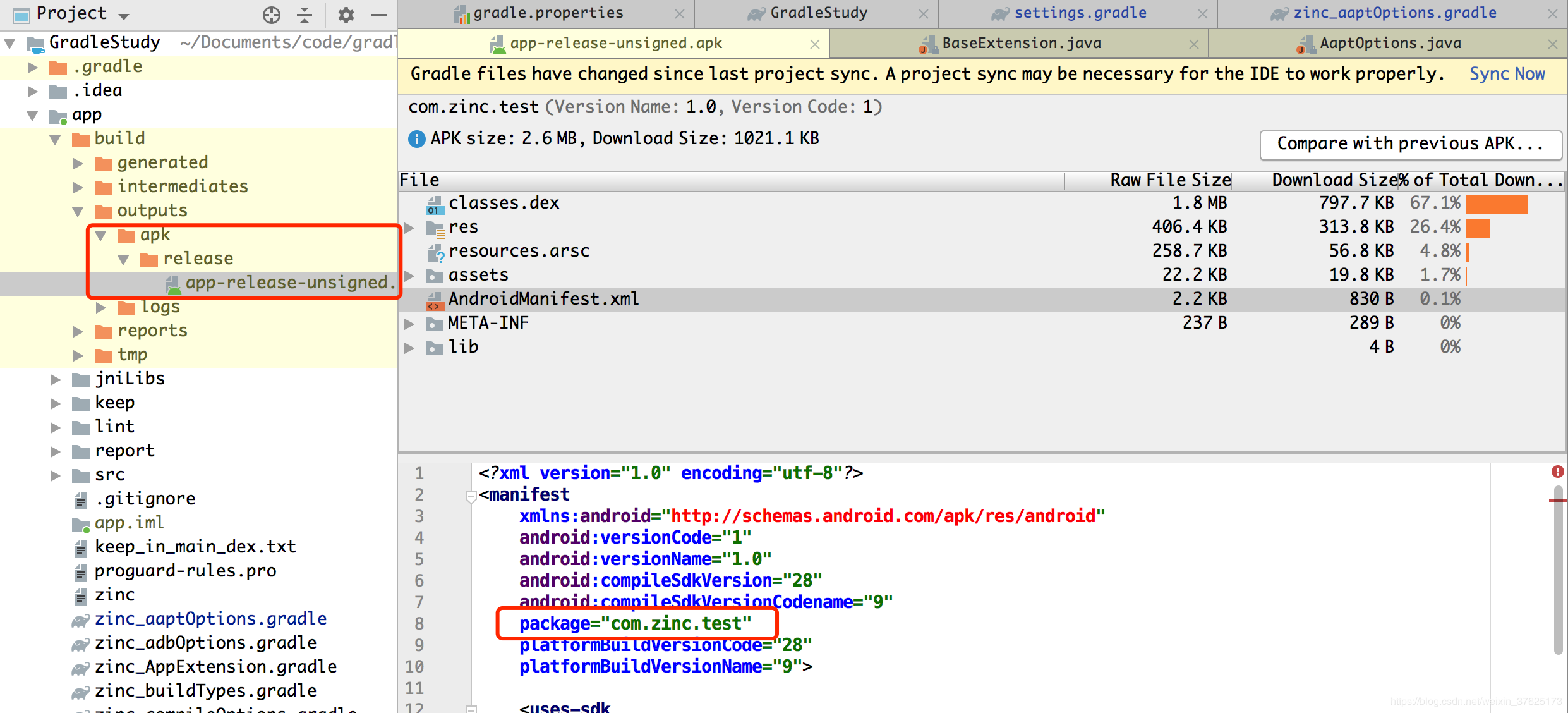Select the zinc file icon
The height and width of the screenshot is (713, 1568).
(x=81, y=597)
